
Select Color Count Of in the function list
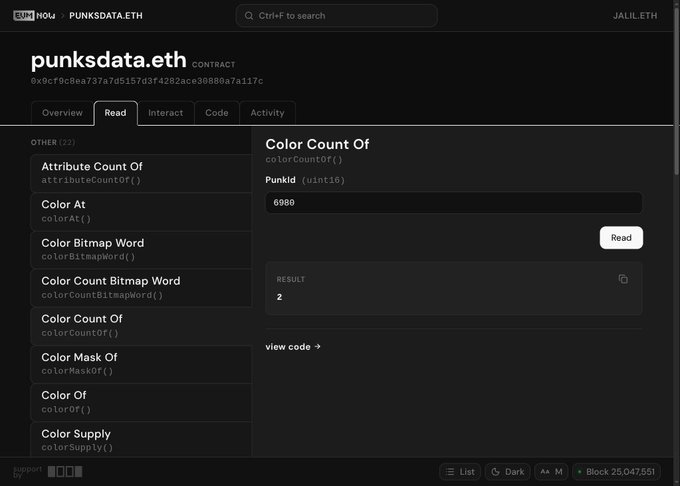pos(141,326)
